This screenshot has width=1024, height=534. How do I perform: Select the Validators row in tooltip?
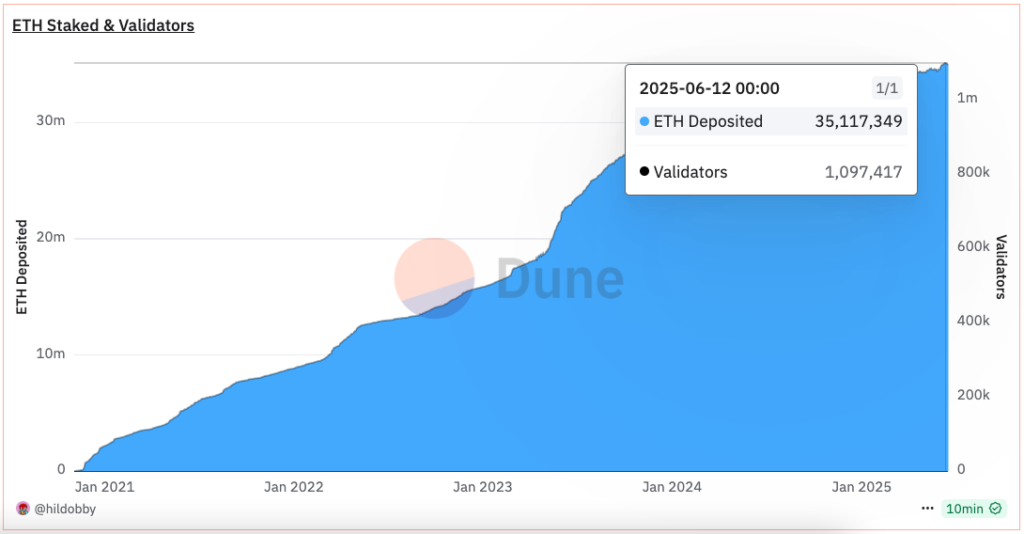(x=770, y=172)
